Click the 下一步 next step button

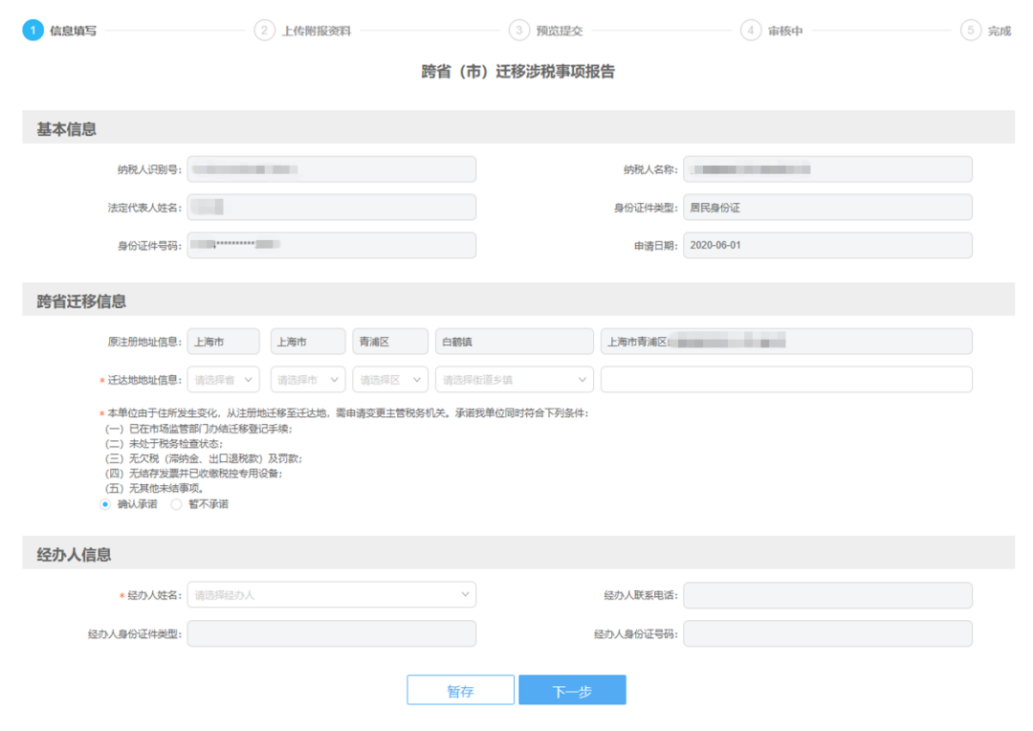(x=572, y=691)
